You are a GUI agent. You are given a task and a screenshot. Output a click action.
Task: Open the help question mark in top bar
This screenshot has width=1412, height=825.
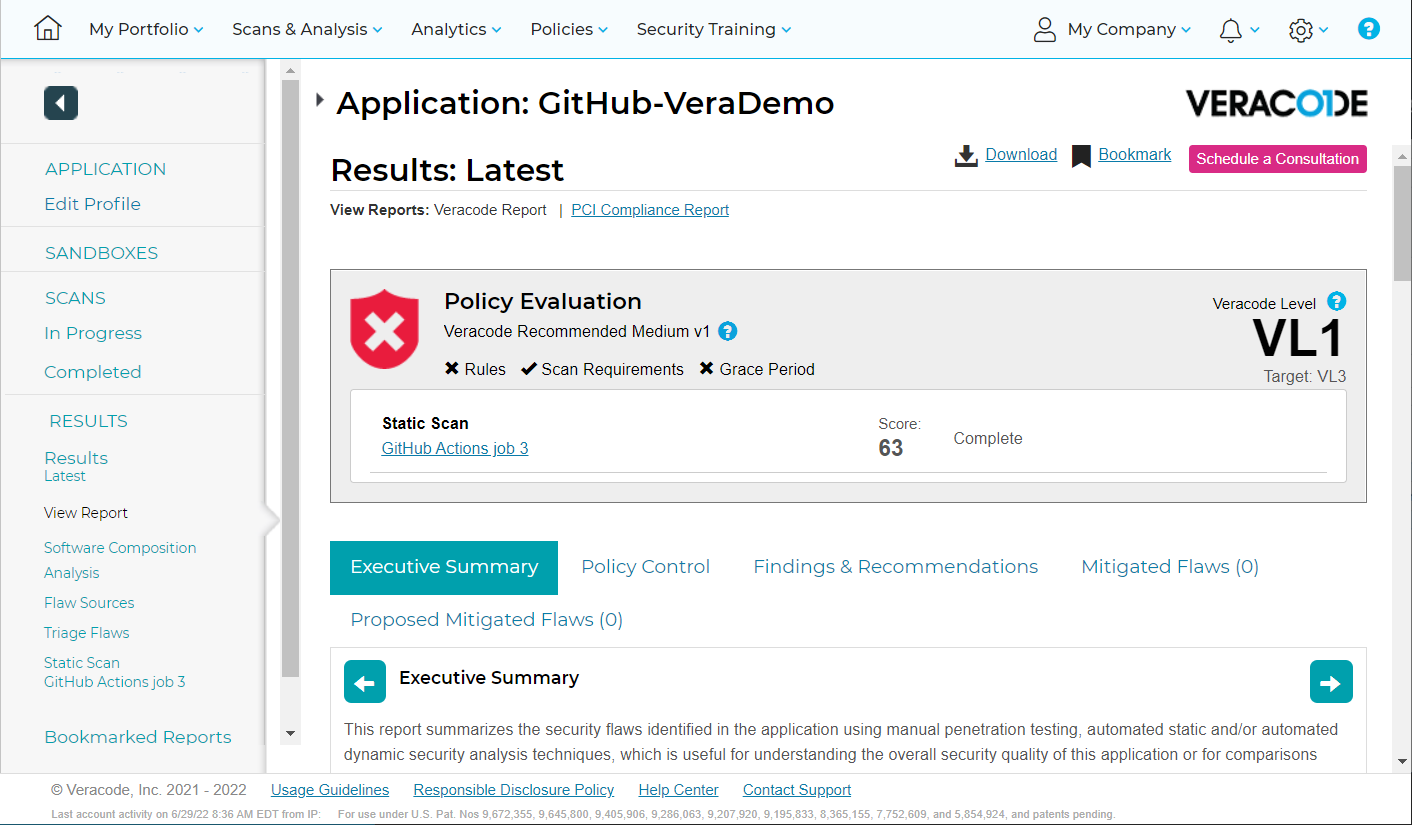point(1368,29)
